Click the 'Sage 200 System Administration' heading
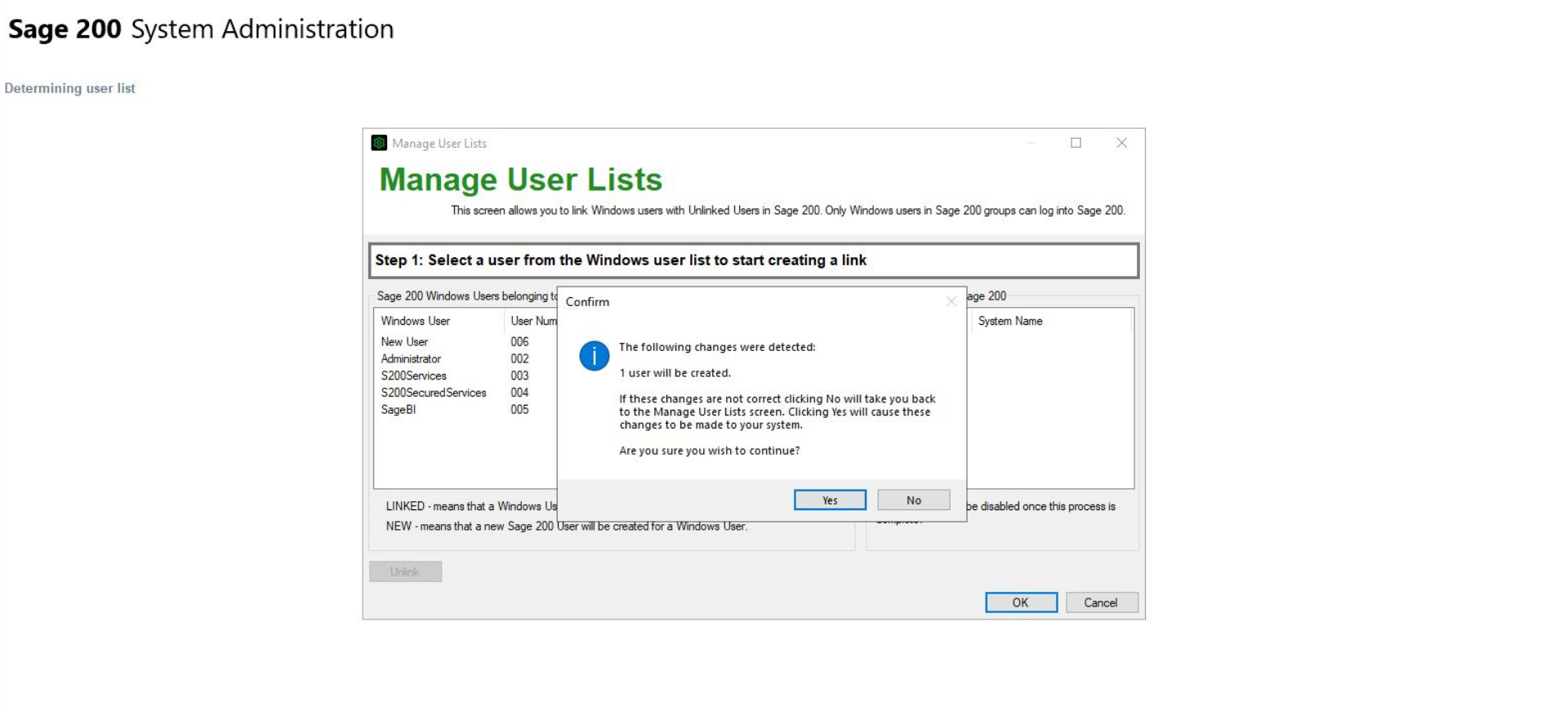The image size is (1568, 711). point(201,29)
